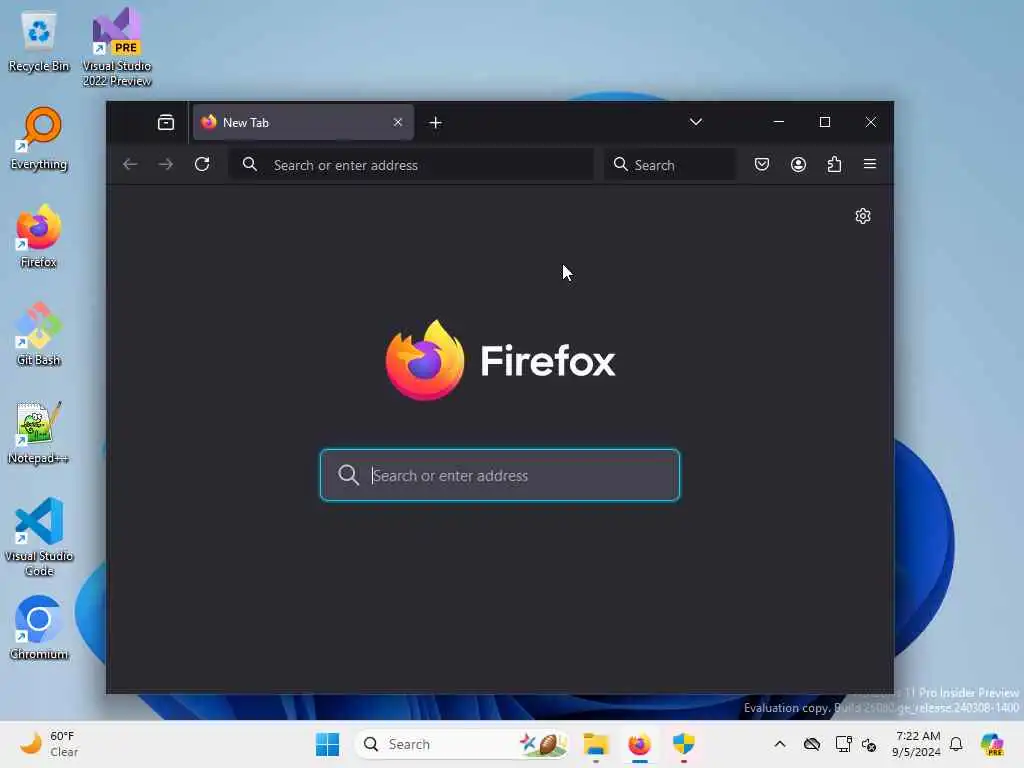Focus the toolbar address bar
Image resolution: width=1024 pixels, height=768 pixels.
[411, 165]
